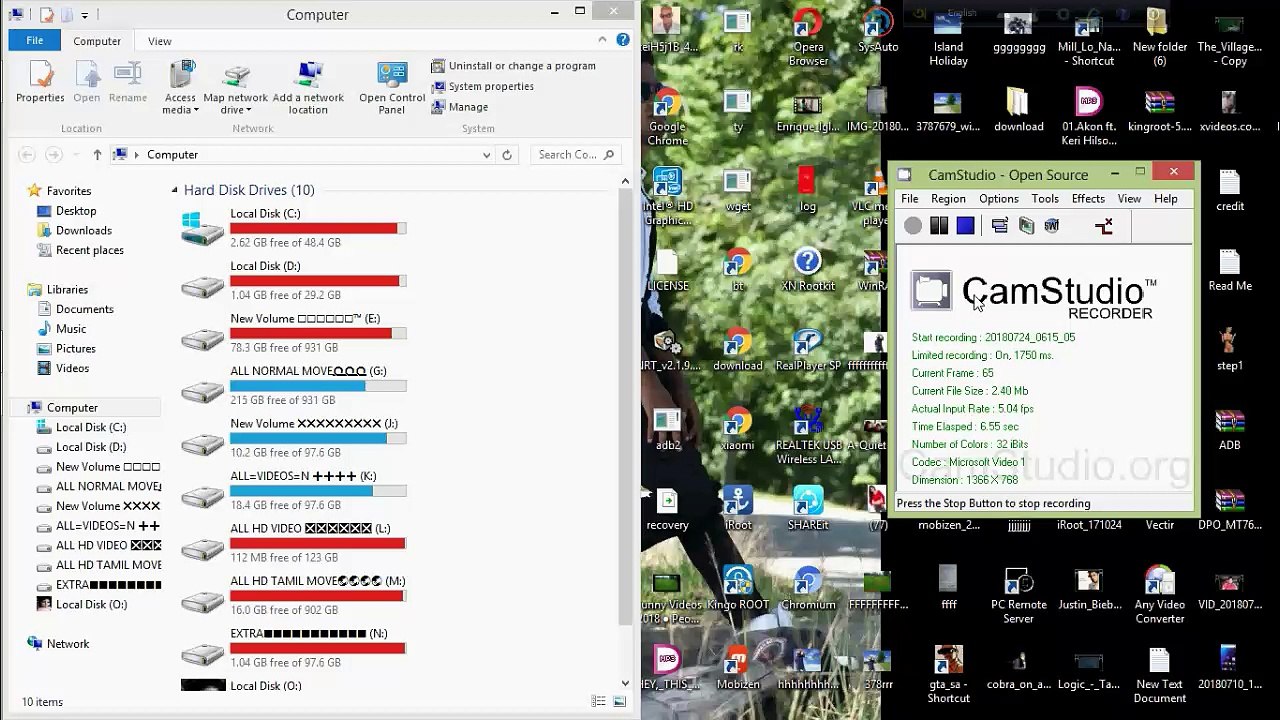The width and height of the screenshot is (1280, 720).
Task: Open the Customize Quick Access Toolbar dropdown
Action: (84, 15)
